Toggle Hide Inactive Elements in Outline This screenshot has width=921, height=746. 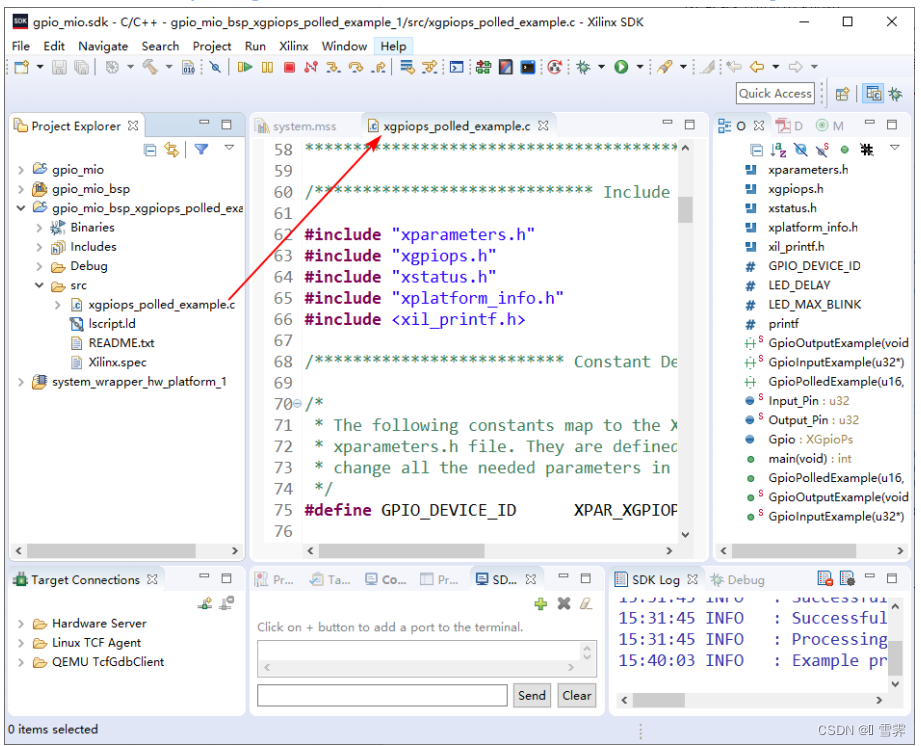(x=866, y=150)
